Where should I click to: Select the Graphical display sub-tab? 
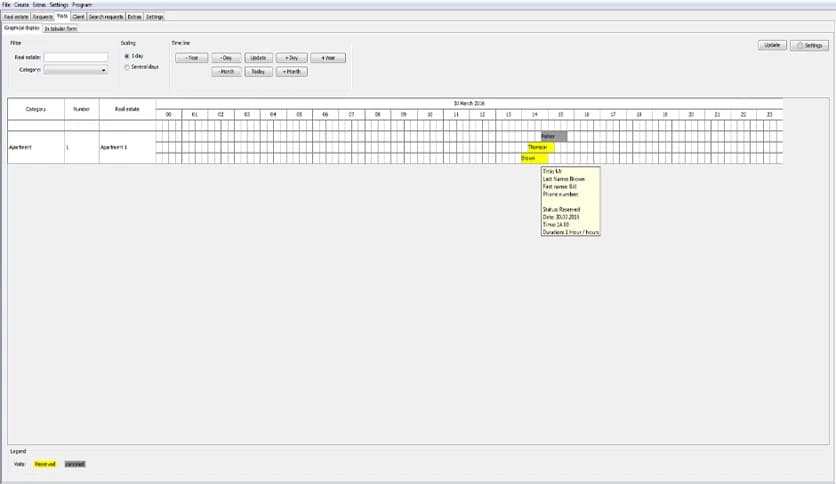coord(22,28)
